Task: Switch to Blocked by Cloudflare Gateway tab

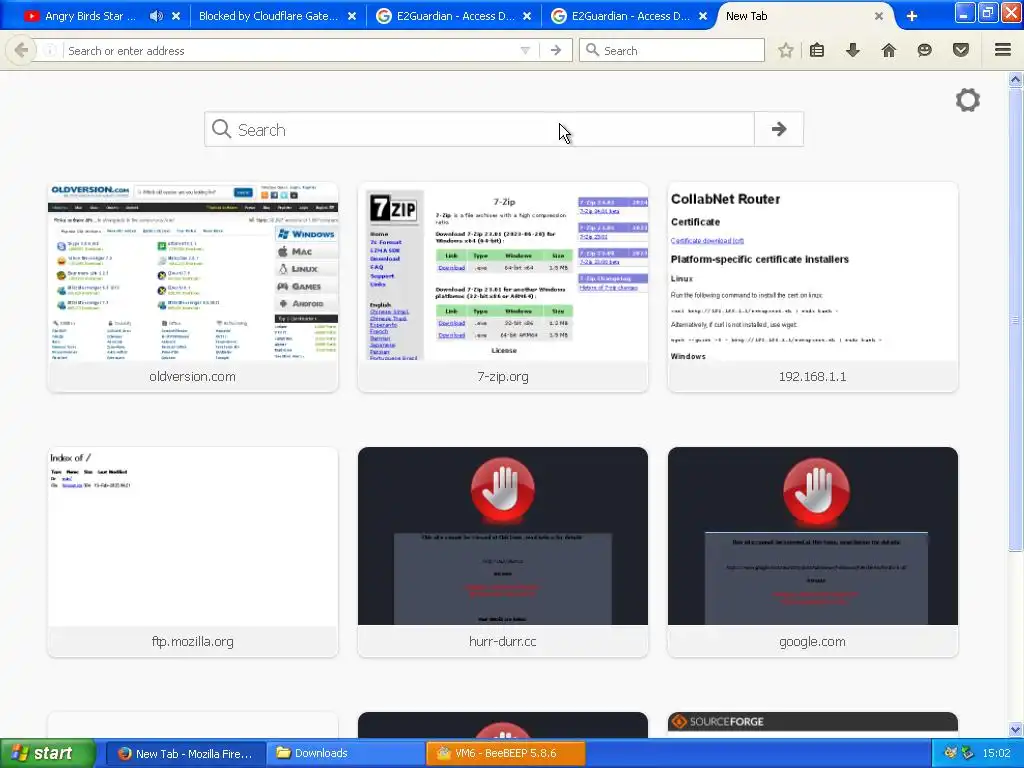Action: point(268,16)
